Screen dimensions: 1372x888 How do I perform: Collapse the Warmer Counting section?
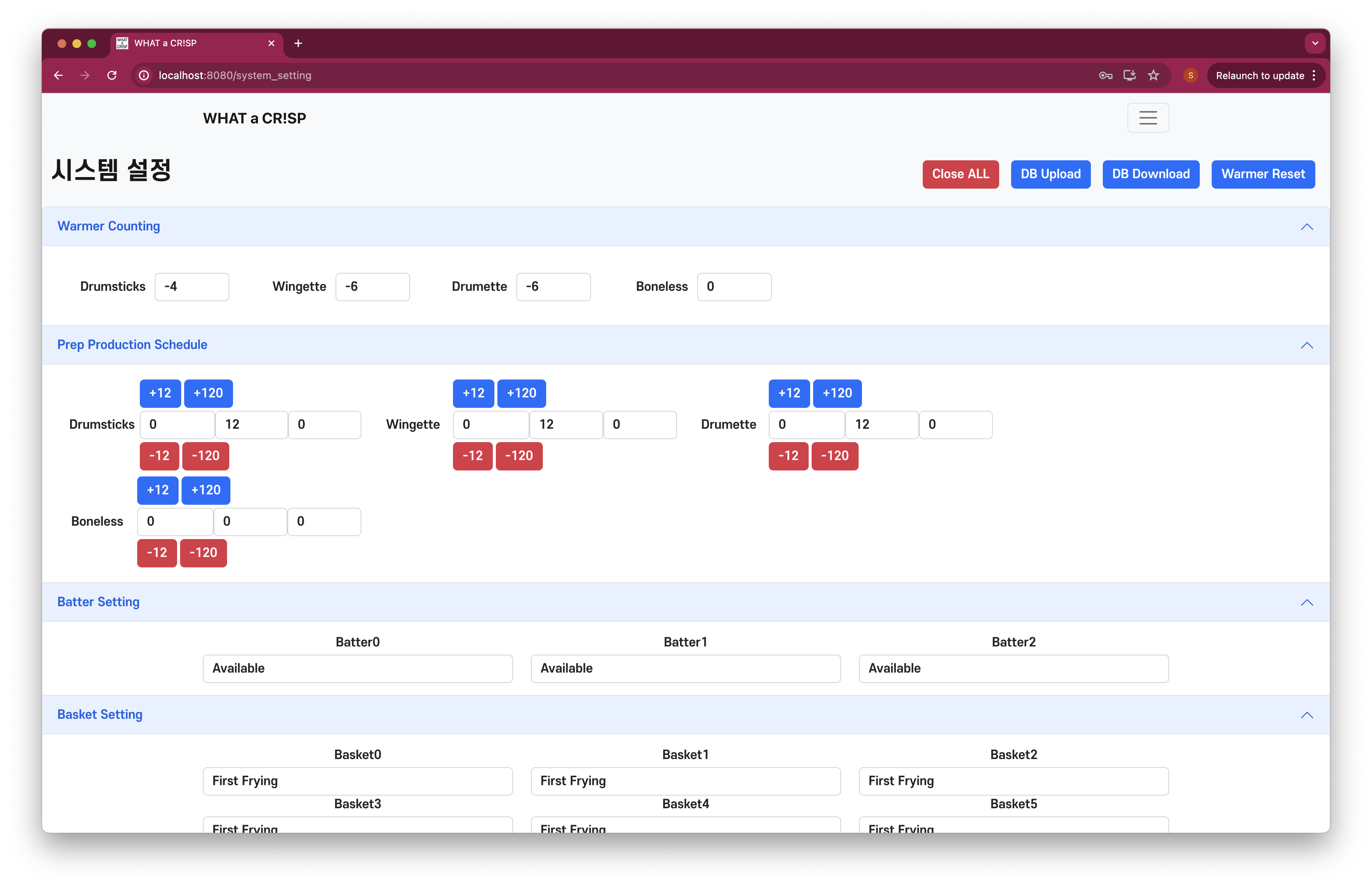click(x=1306, y=227)
